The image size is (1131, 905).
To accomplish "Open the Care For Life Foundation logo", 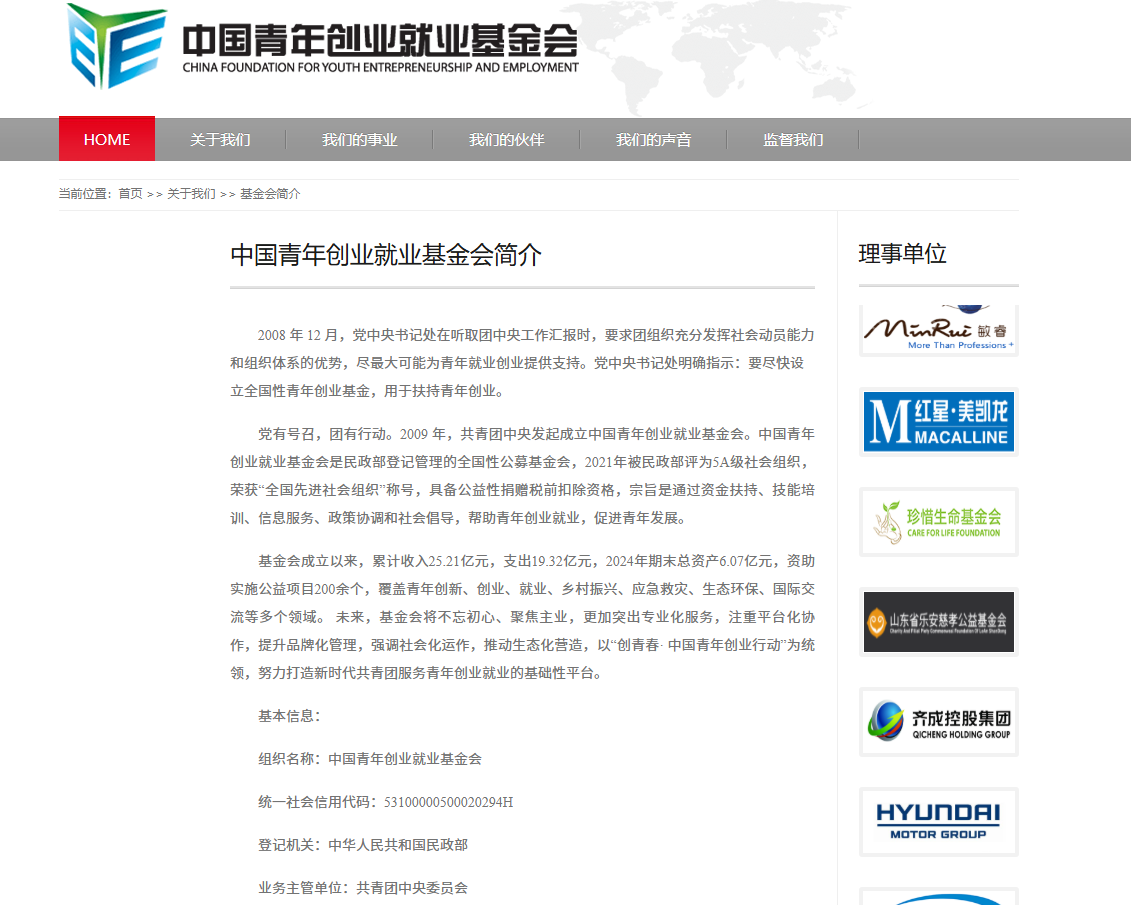I will click(938, 521).
